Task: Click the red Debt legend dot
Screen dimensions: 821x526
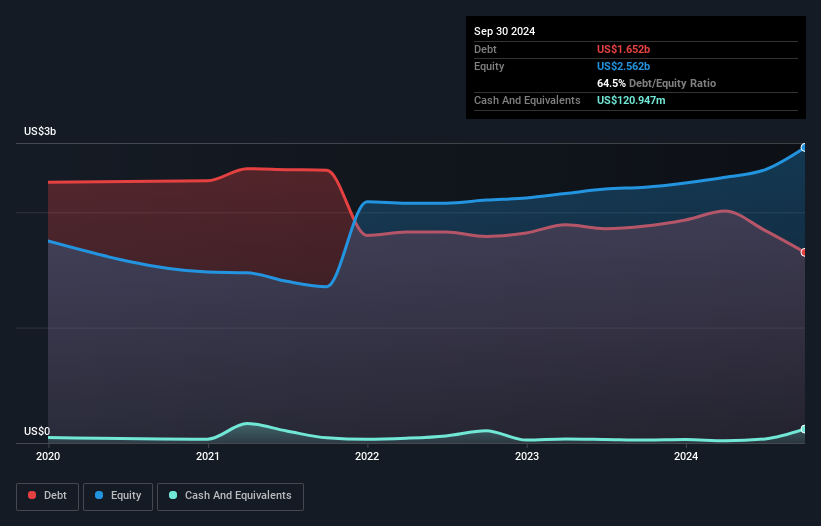Action: tap(32, 495)
